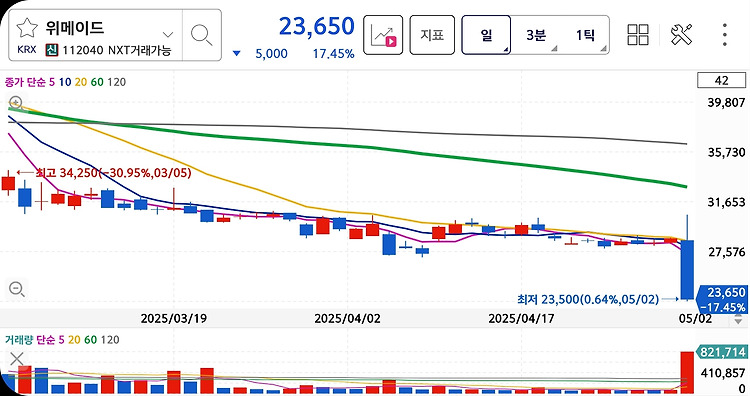750x396 pixels.
Task: Click the 5,000 price change value
Action: (x=271, y=54)
